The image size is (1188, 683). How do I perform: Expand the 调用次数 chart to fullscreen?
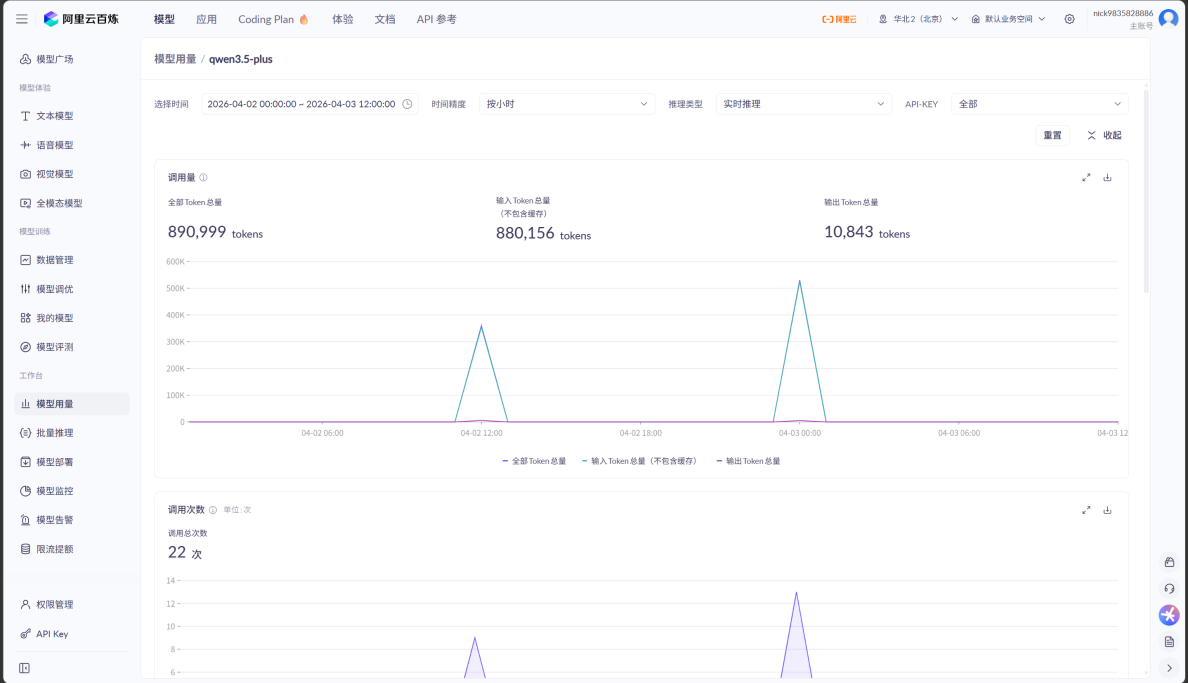point(1086,509)
